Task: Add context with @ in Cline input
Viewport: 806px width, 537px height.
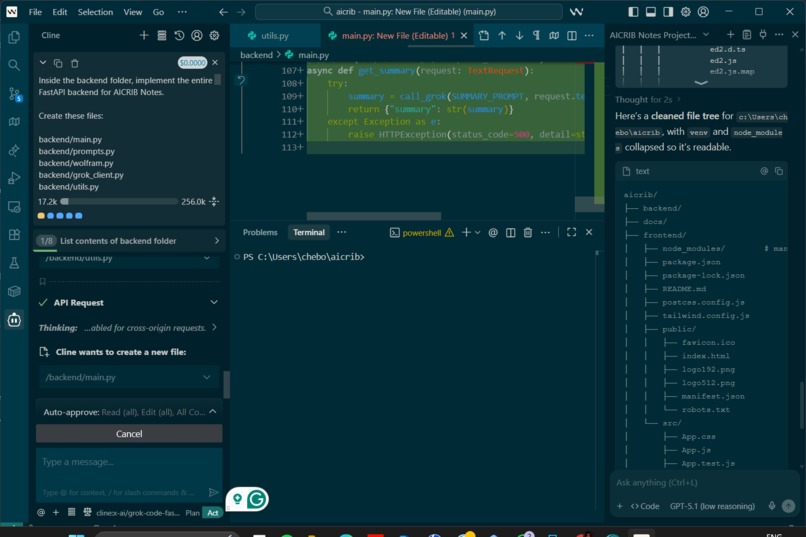Action: 41,512
